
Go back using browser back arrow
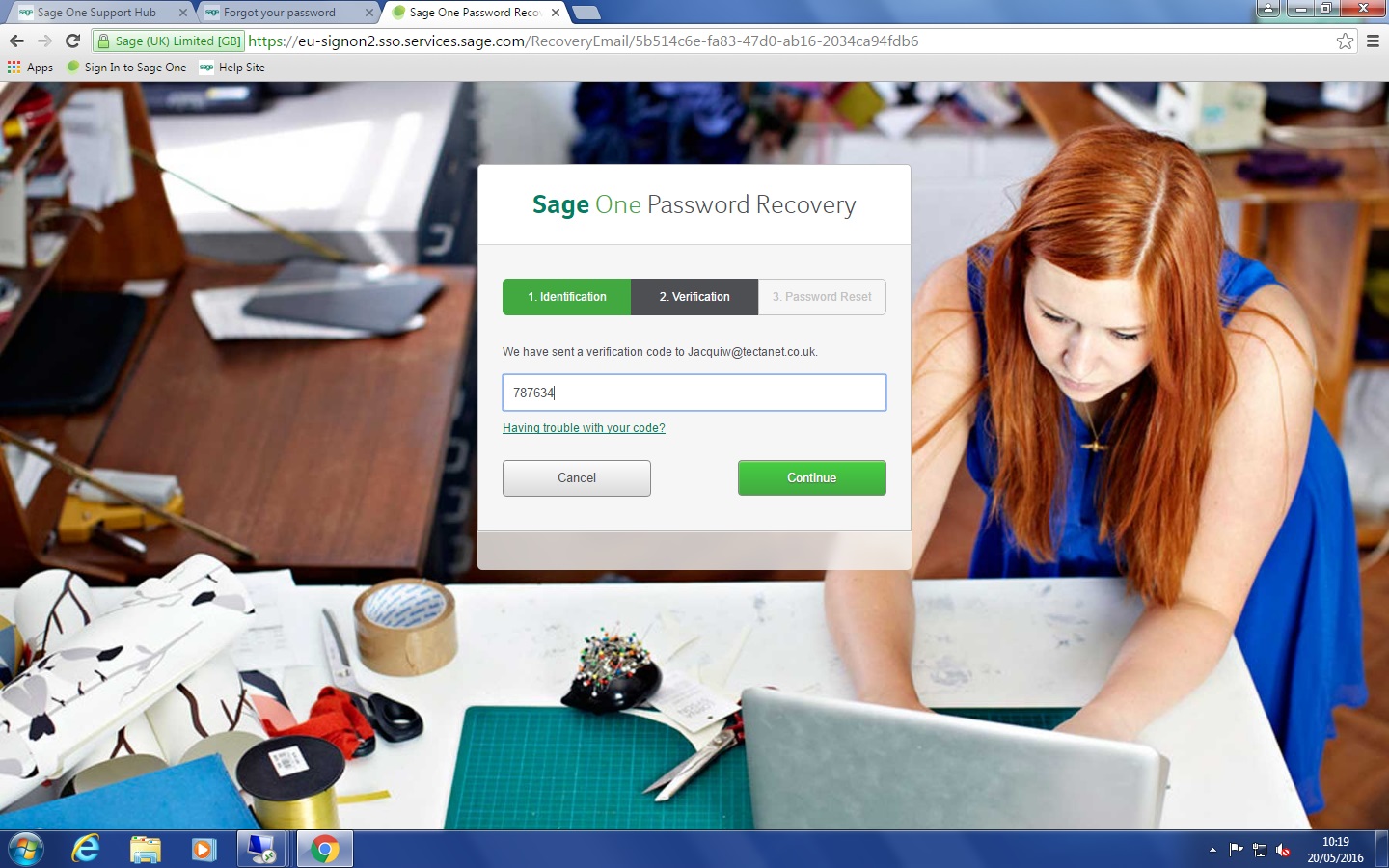click(16, 41)
